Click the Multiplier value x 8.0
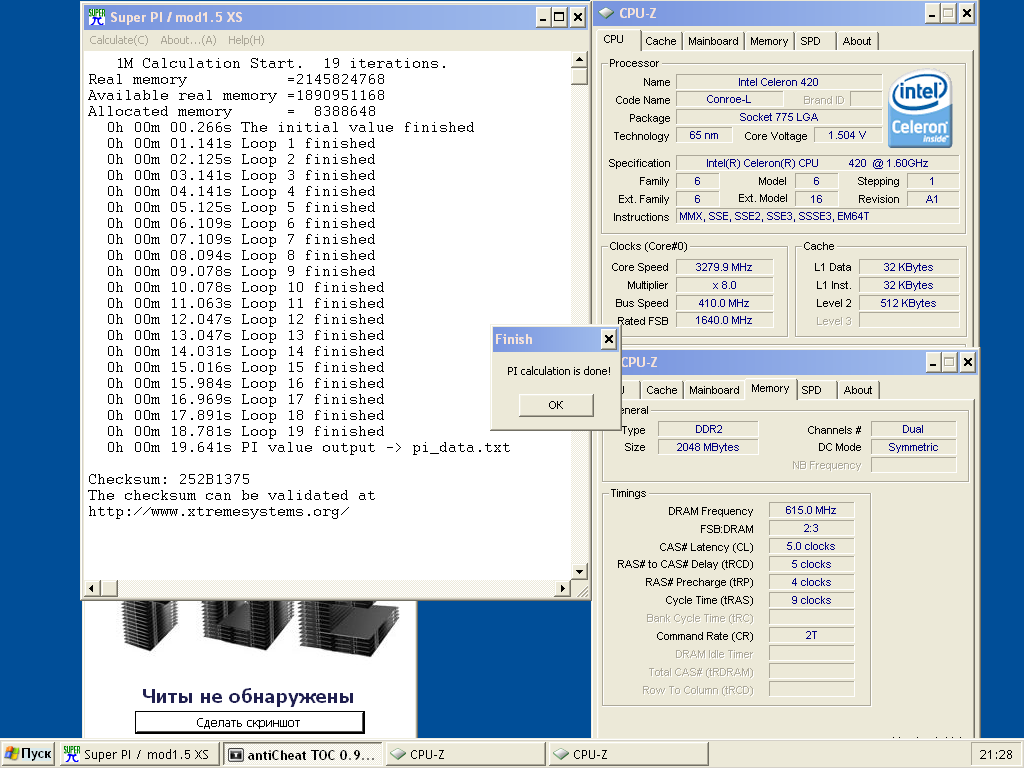Screen dimensions: 1024x768 pos(724,285)
